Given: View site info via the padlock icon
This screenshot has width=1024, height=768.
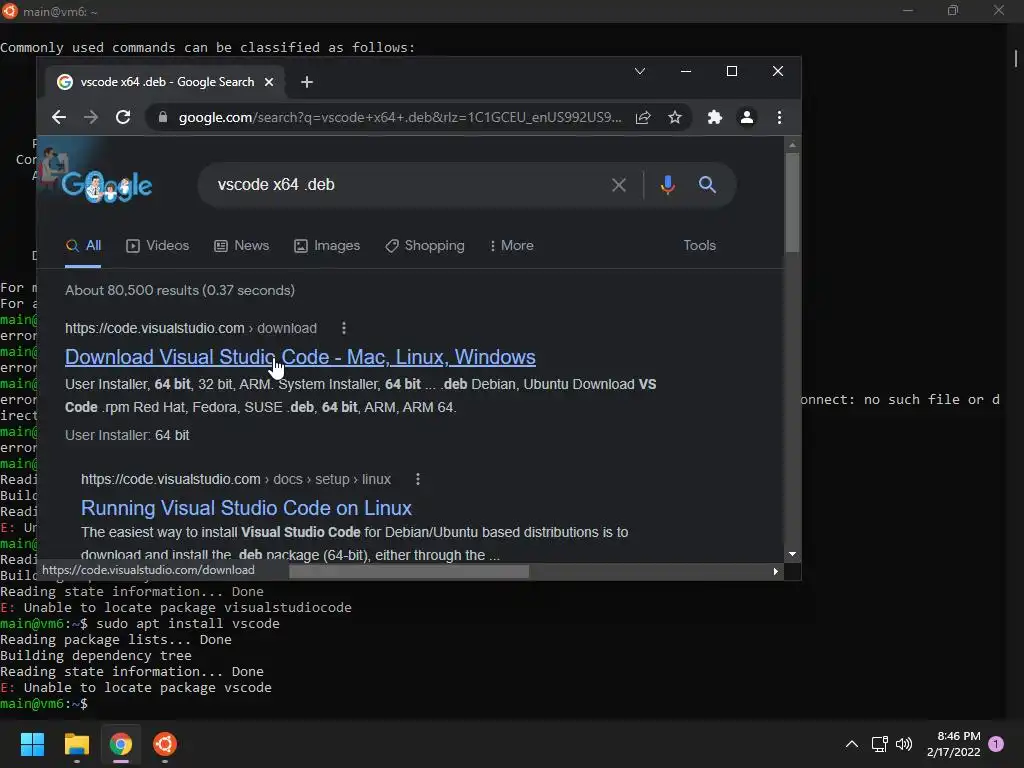Looking at the screenshot, I should click(x=163, y=118).
